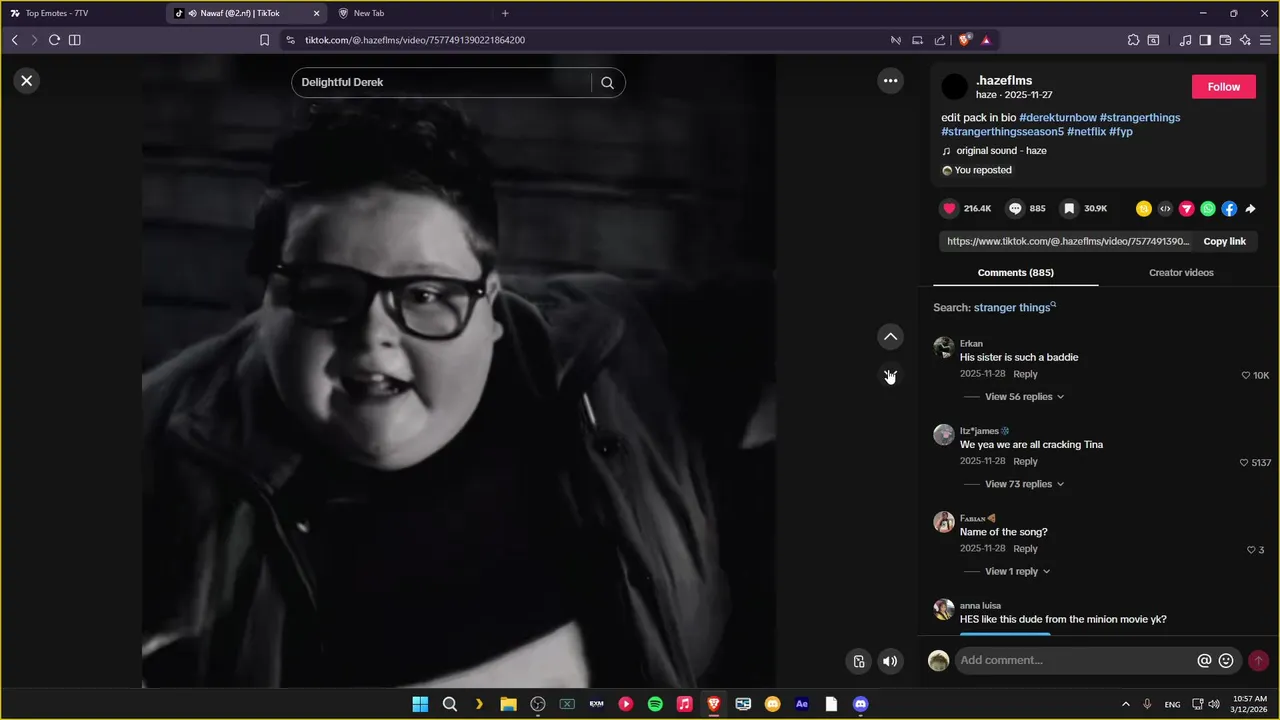This screenshot has width=1280, height=720.
Task: Like Fabian's comment with 3 likes
Action: pos(1251,550)
